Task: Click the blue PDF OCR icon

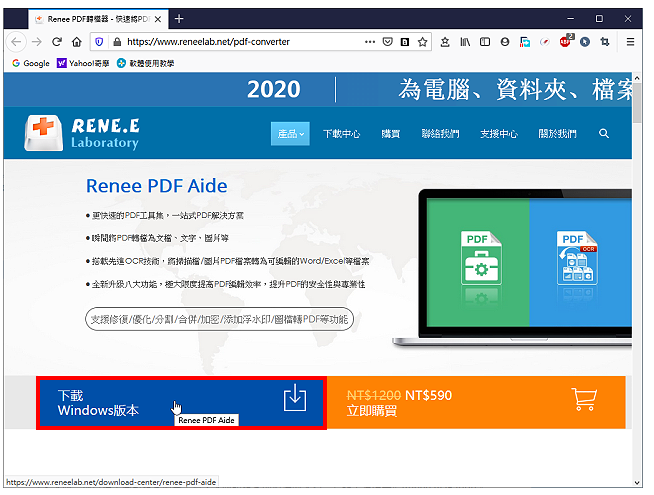Action: click(x=577, y=257)
